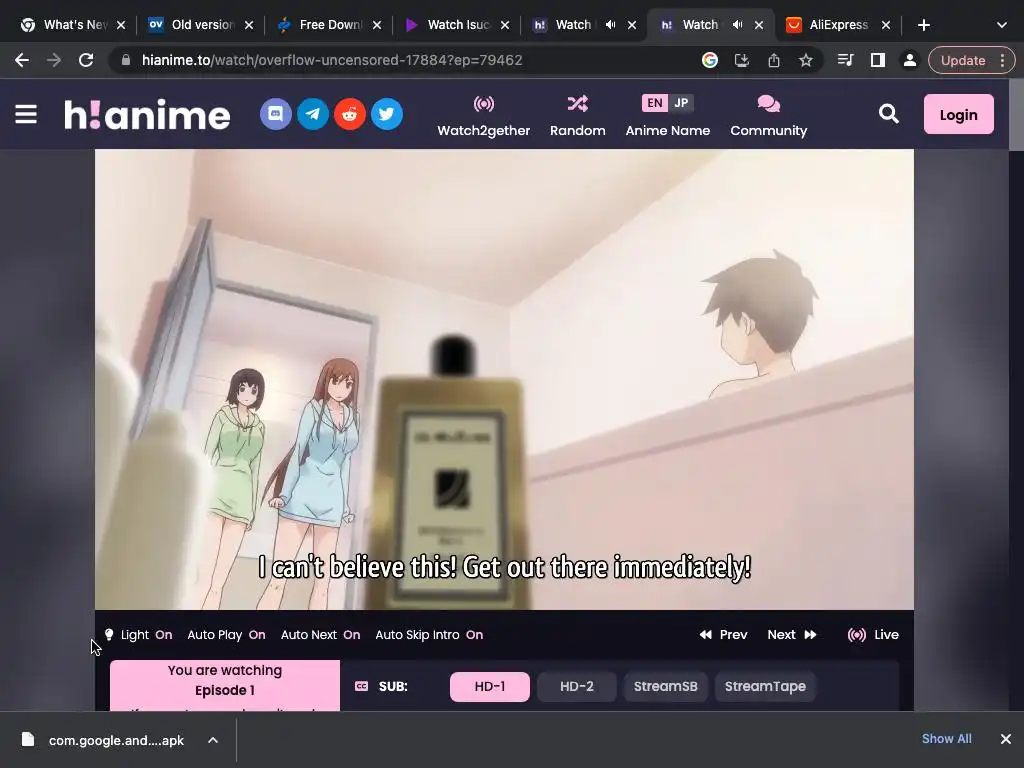The image size is (1024, 768).
Task: Open the Reddit social link
Action: click(x=350, y=114)
